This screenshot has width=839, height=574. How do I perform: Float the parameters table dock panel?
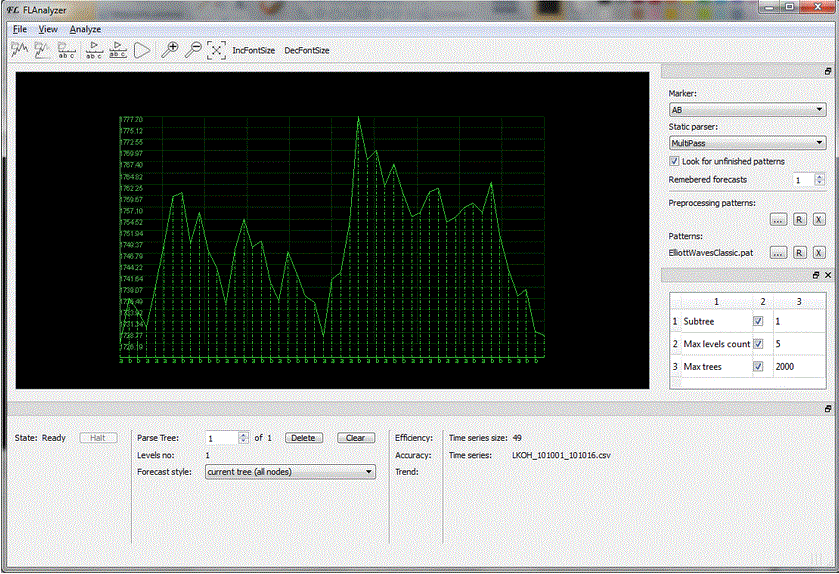click(816, 275)
